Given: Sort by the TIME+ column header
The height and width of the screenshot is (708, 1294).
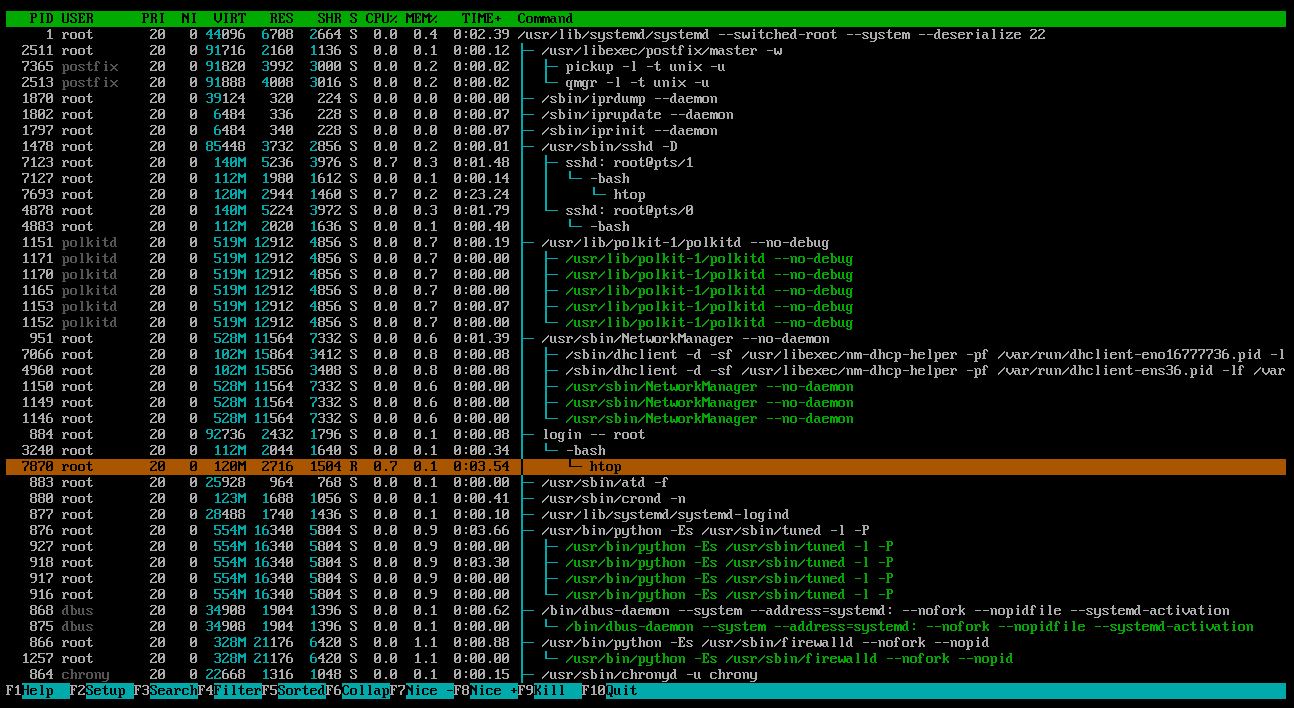Looking at the screenshot, I should (x=482, y=18).
